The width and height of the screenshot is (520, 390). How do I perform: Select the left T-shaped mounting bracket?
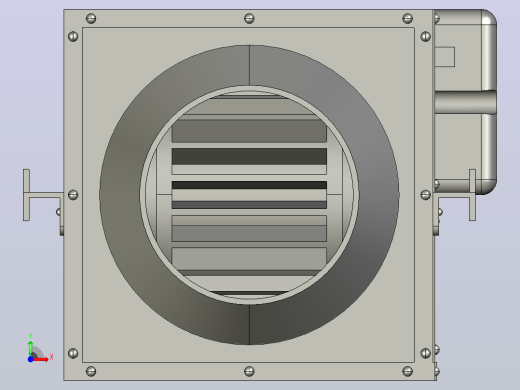tap(42, 195)
